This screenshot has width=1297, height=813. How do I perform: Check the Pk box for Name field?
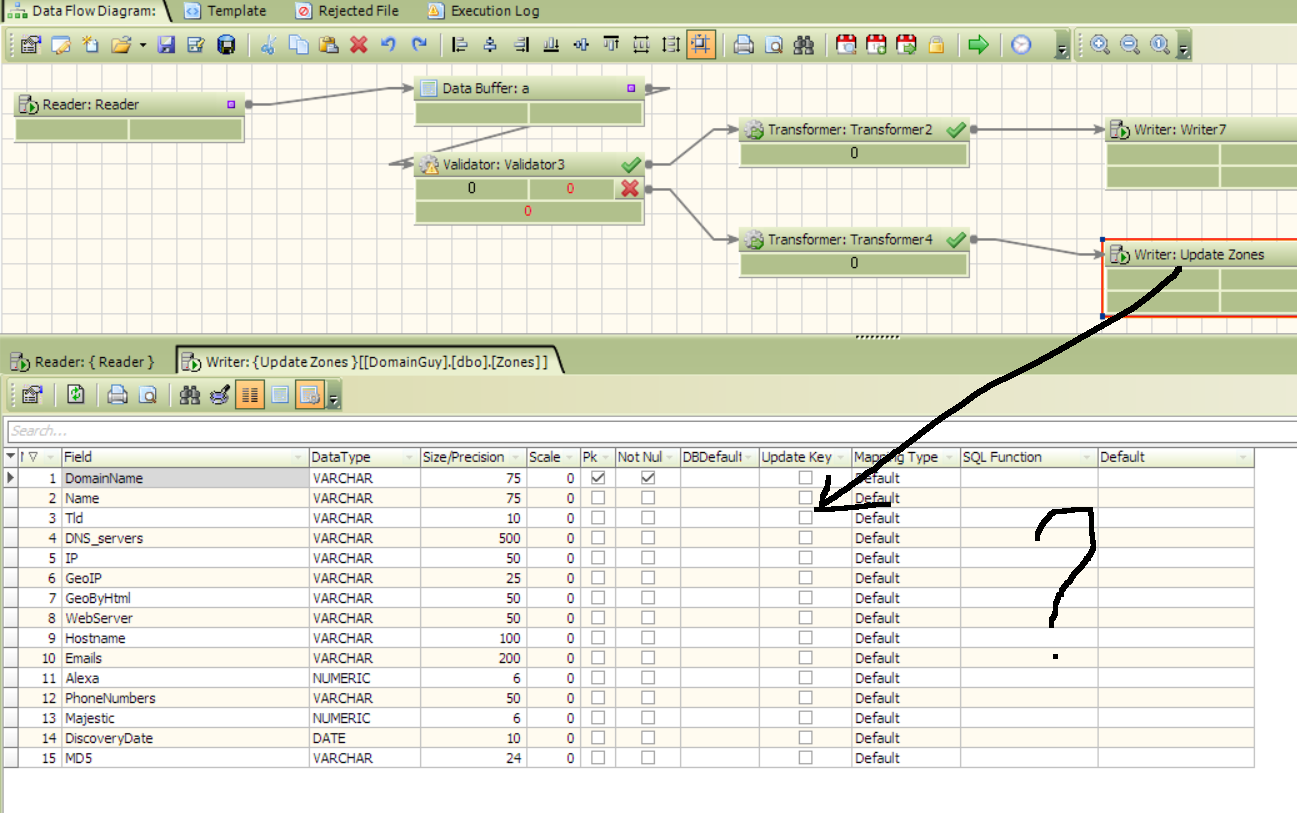(x=598, y=498)
